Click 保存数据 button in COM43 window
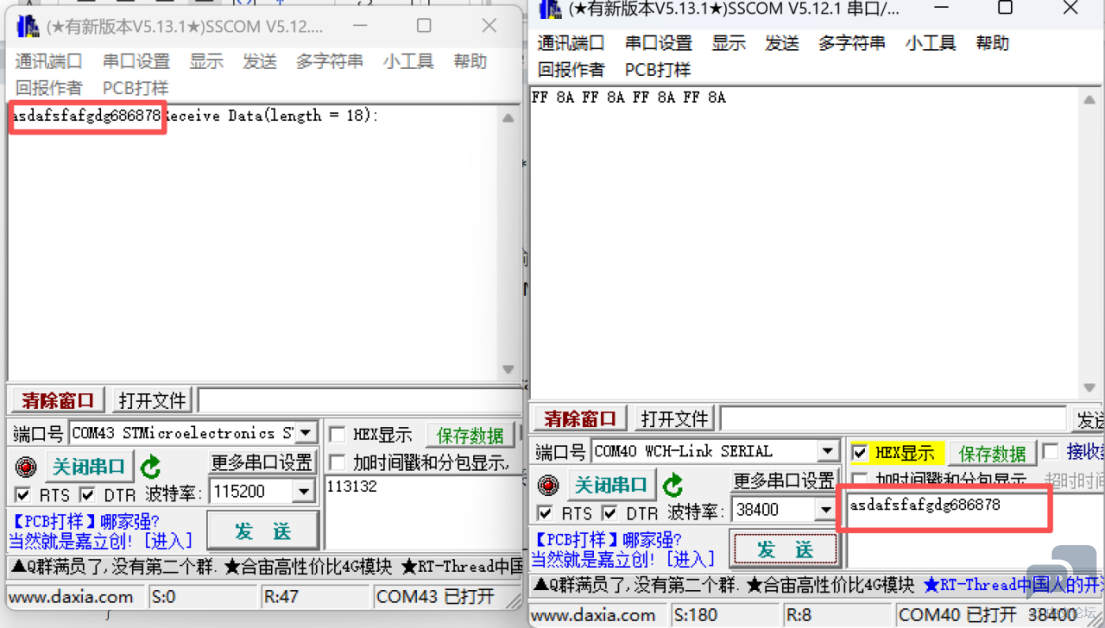The width and height of the screenshot is (1105, 628). point(470,435)
